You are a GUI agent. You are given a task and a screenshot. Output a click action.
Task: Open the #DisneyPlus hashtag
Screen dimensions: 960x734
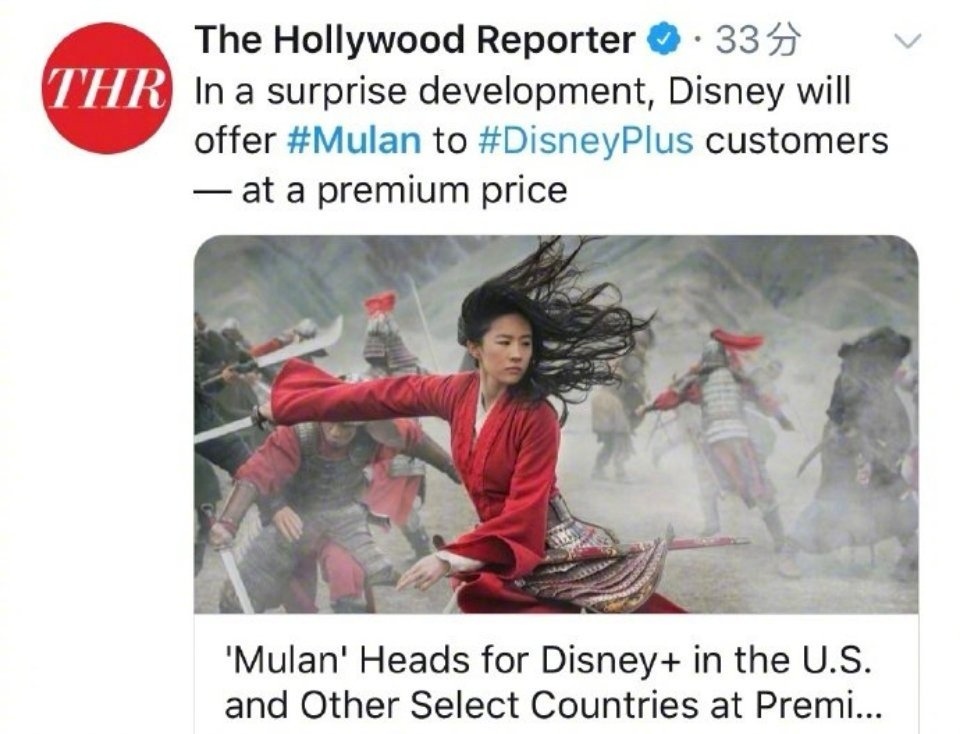[585, 141]
